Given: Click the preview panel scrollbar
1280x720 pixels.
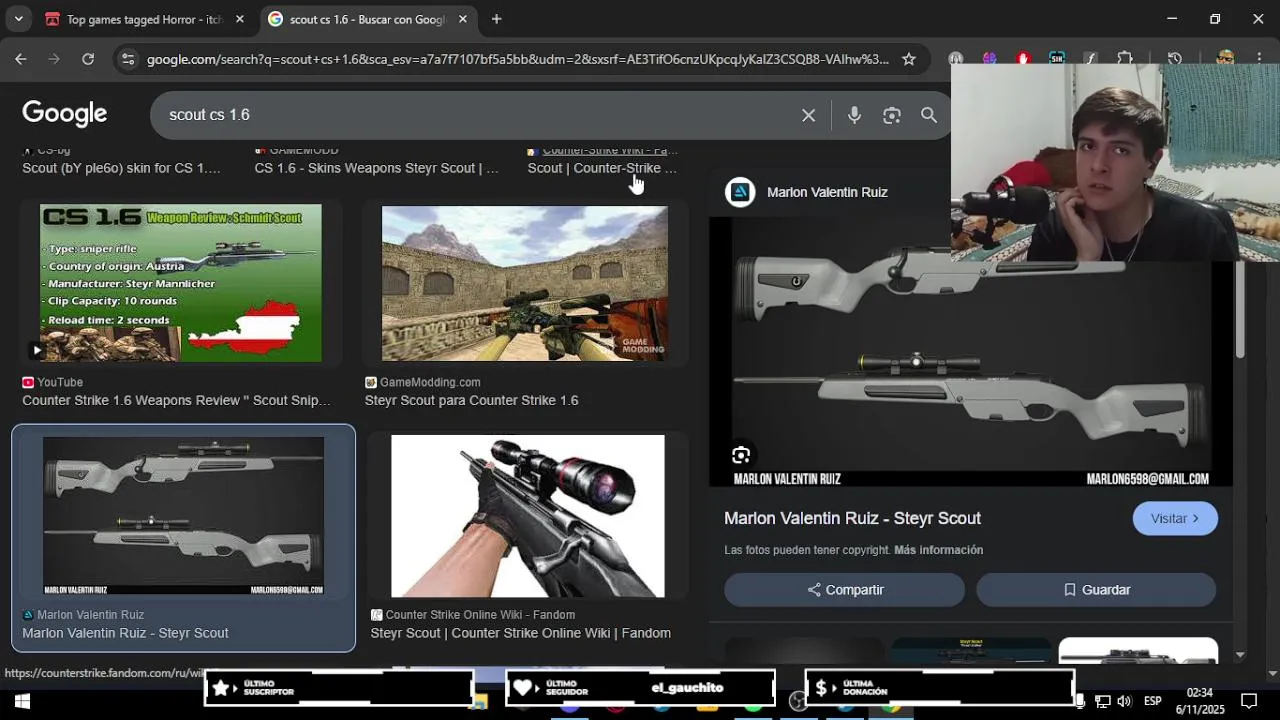Looking at the screenshot, I should click(1240, 310).
